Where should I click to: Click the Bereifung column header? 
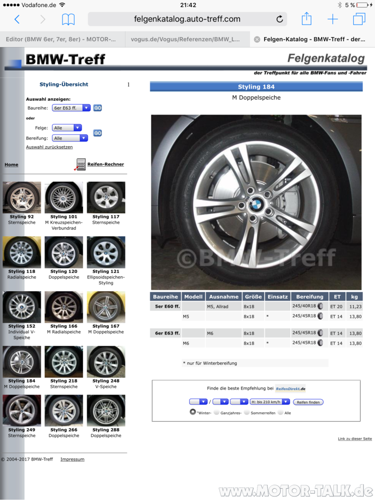[310, 297]
